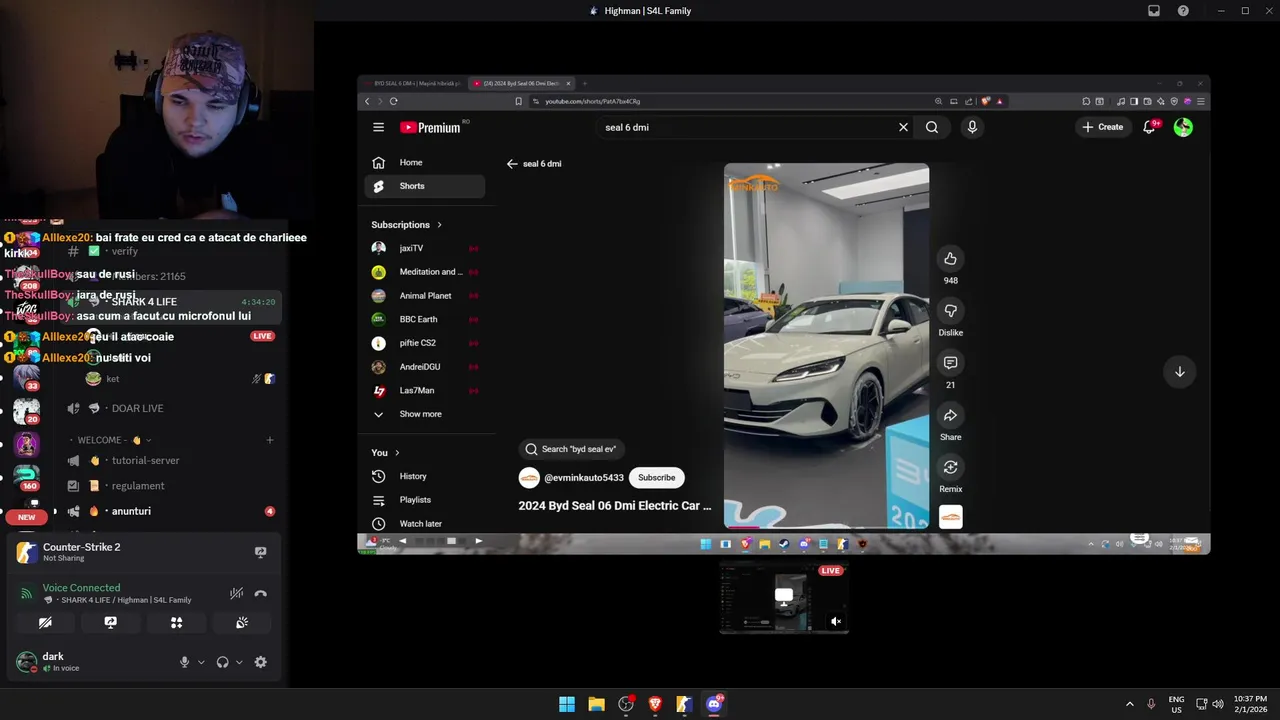Viewport: 1280px width, 720px height.
Task: Disconnect from voice with hang-up icon
Action: pos(261,593)
